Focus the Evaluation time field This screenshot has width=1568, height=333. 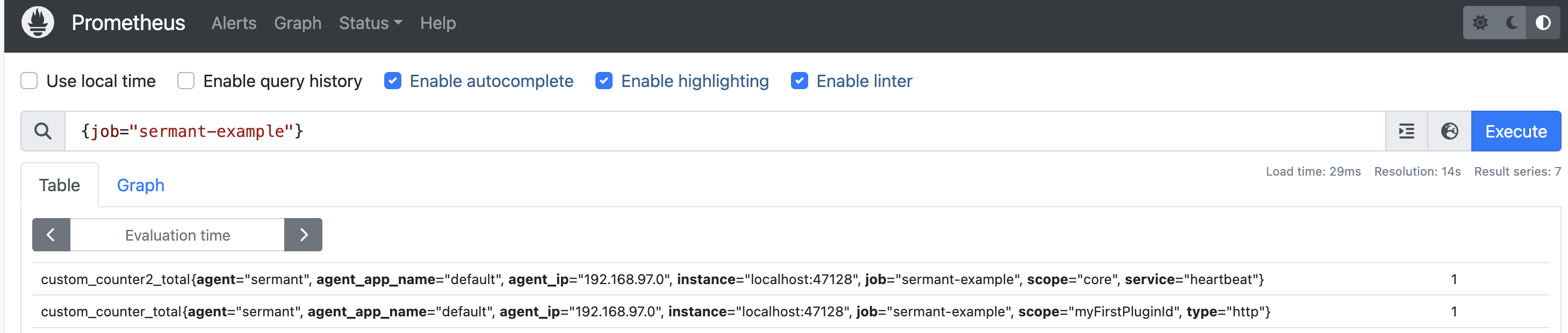coord(177,235)
